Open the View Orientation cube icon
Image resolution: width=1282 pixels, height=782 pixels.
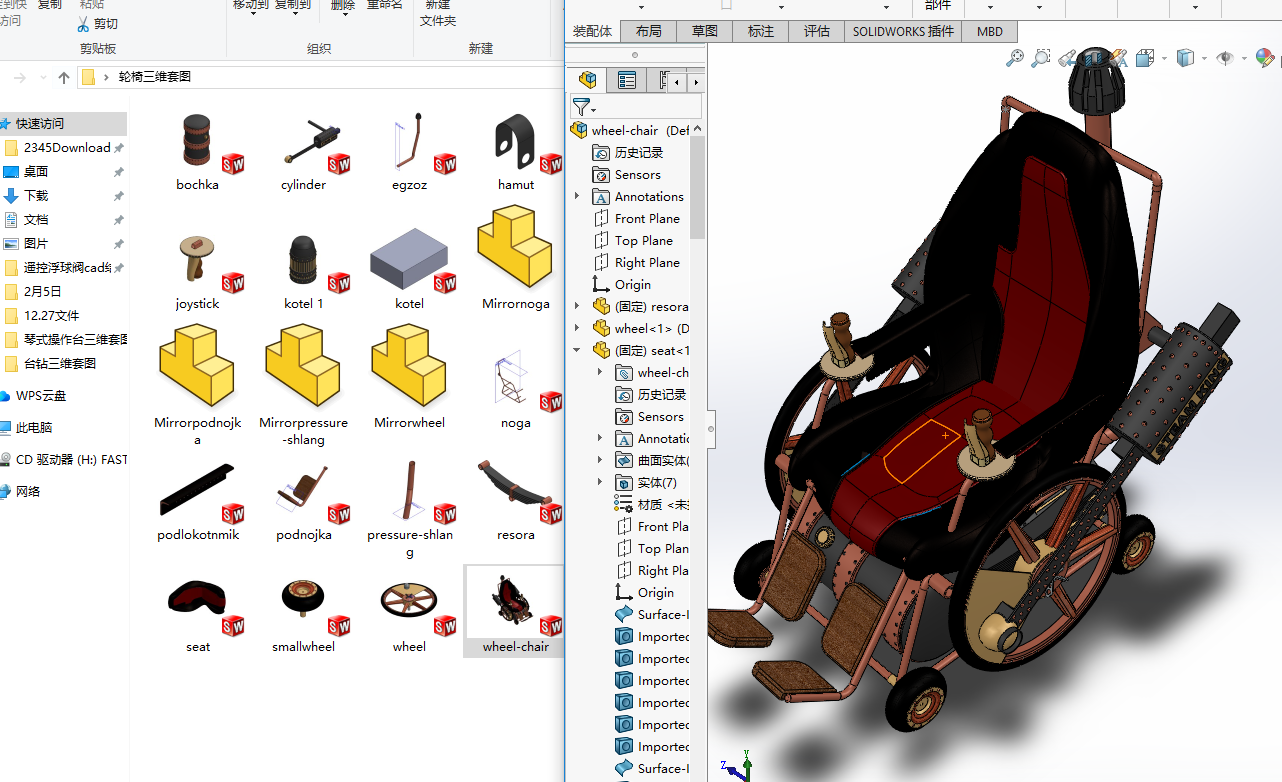click(x=1145, y=58)
